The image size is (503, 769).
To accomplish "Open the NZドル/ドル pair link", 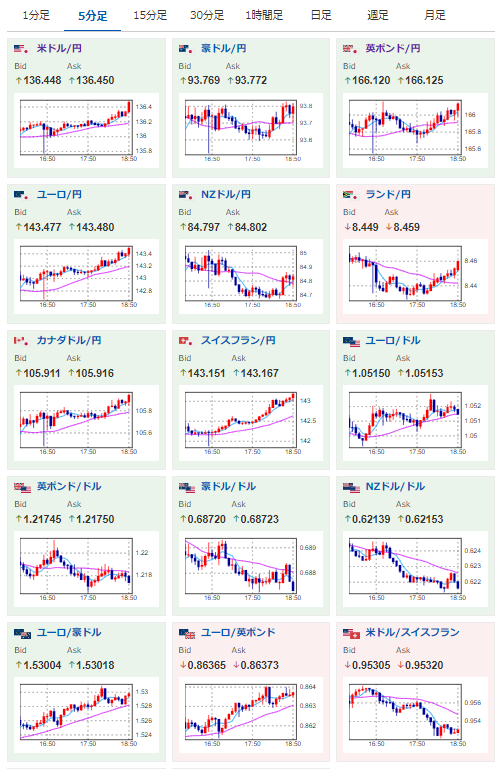I will click(x=395, y=487).
